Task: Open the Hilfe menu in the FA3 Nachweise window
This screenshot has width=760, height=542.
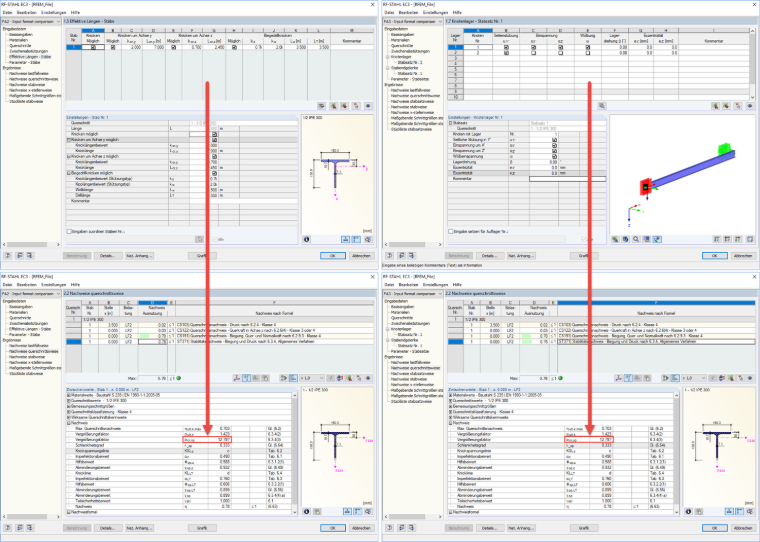Action: (457, 285)
